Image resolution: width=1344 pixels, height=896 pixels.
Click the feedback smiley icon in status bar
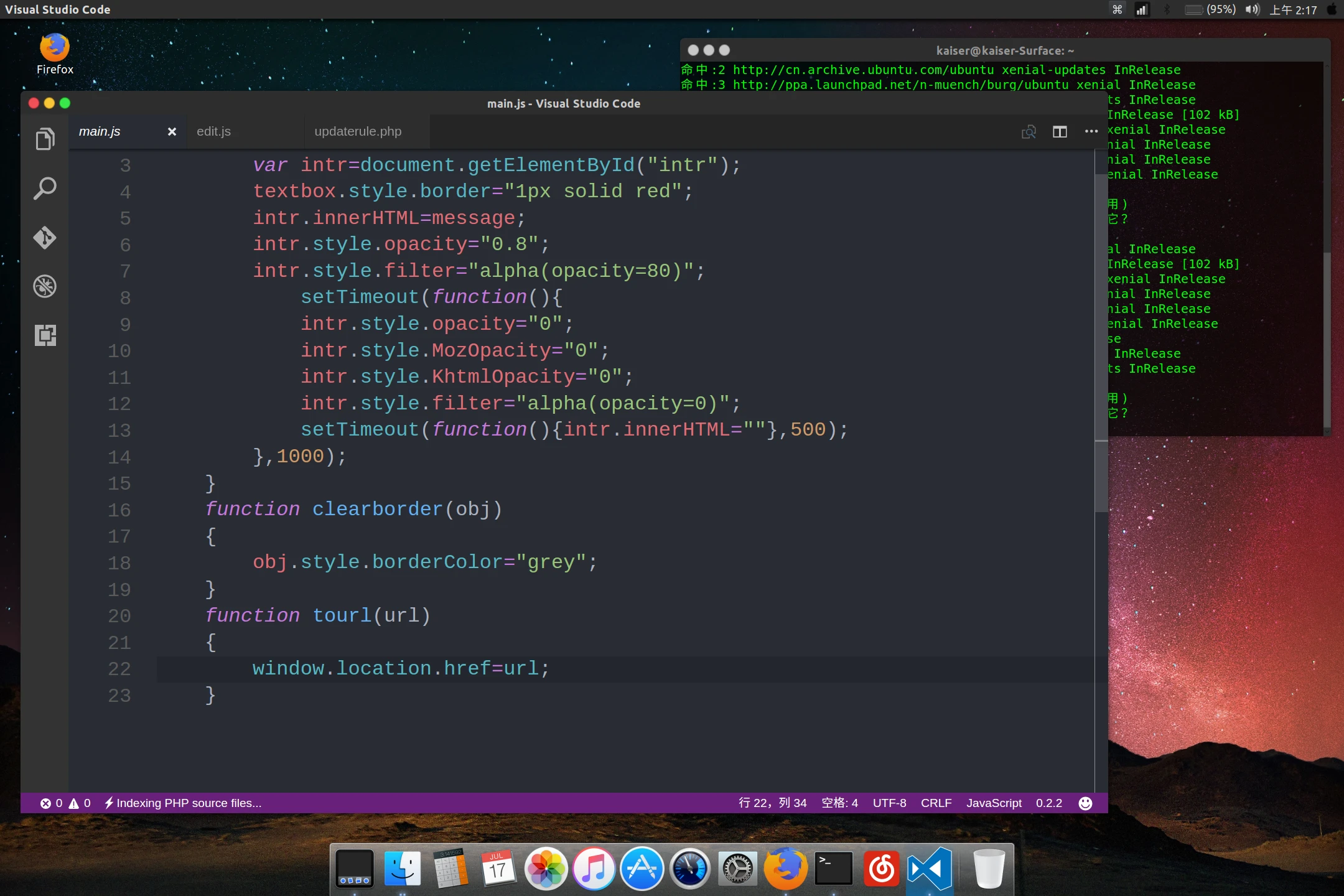pyautogui.click(x=1085, y=803)
